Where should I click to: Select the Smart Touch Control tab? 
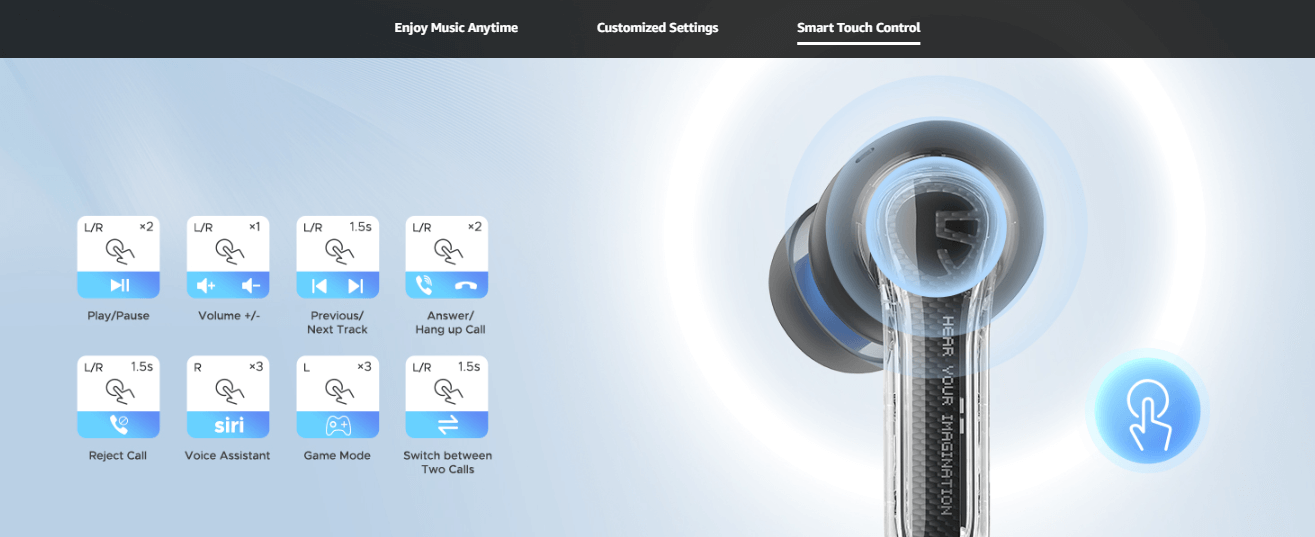click(x=858, y=28)
